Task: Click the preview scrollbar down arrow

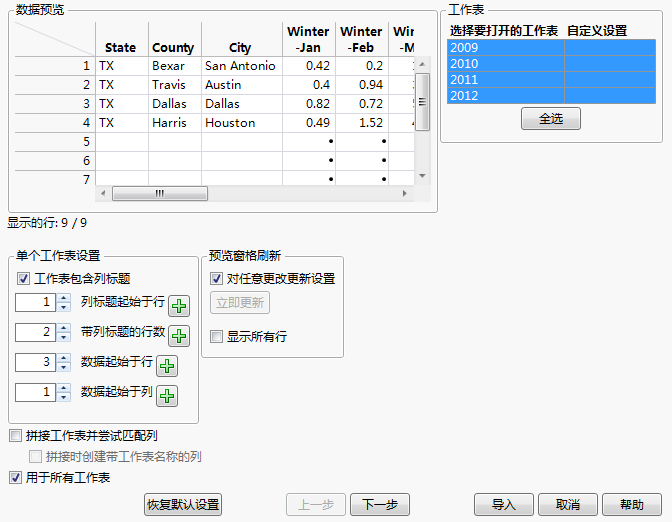Action: (423, 176)
